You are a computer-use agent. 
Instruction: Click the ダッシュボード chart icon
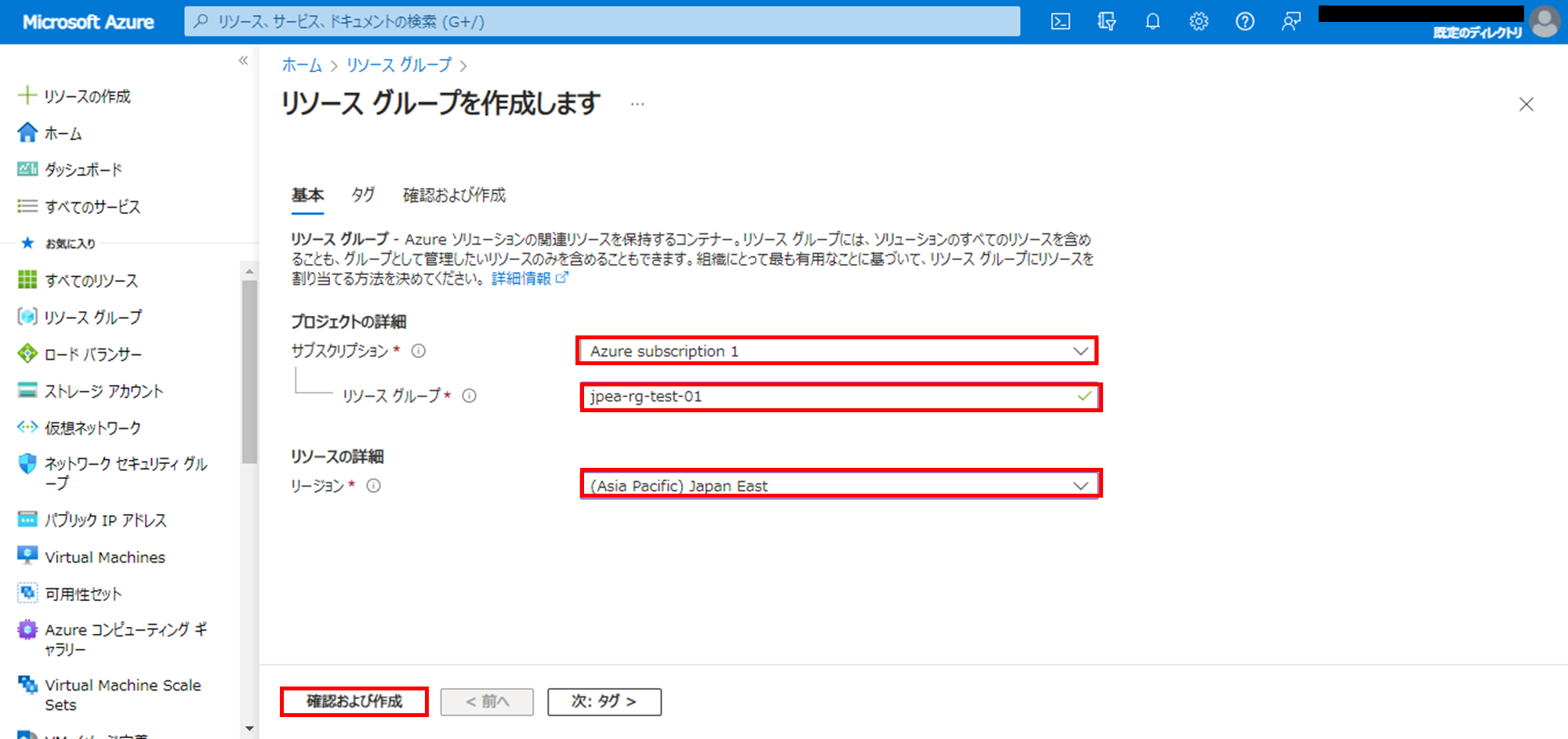(27, 169)
